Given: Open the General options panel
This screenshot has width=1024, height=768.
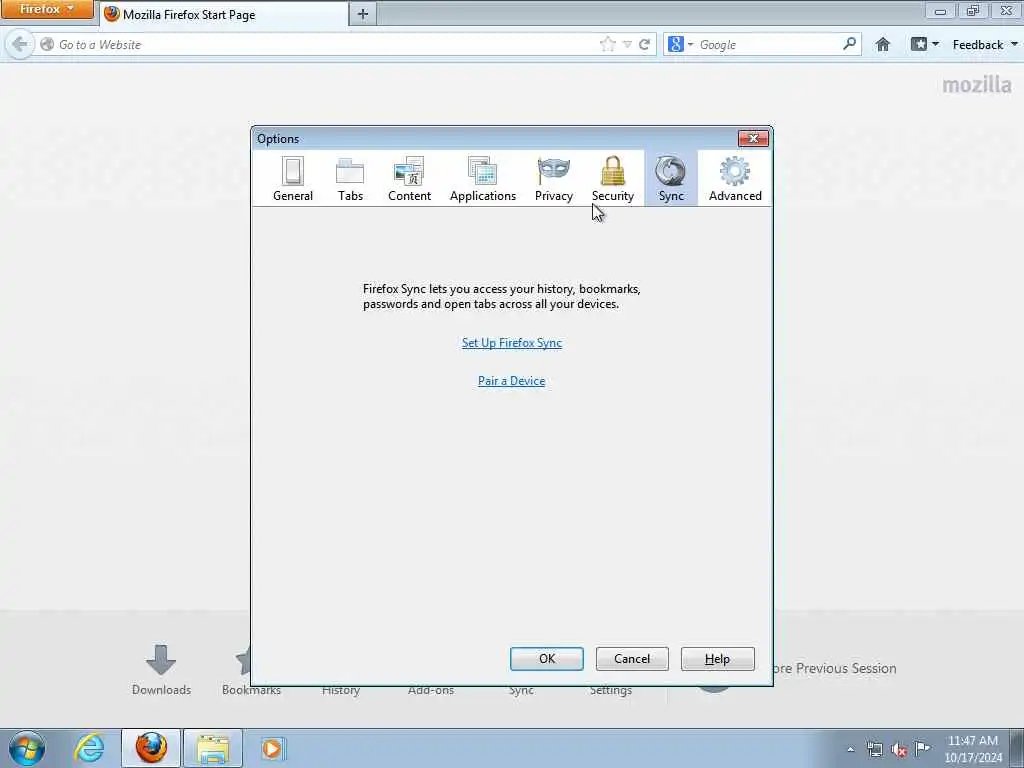Looking at the screenshot, I should [x=293, y=179].
